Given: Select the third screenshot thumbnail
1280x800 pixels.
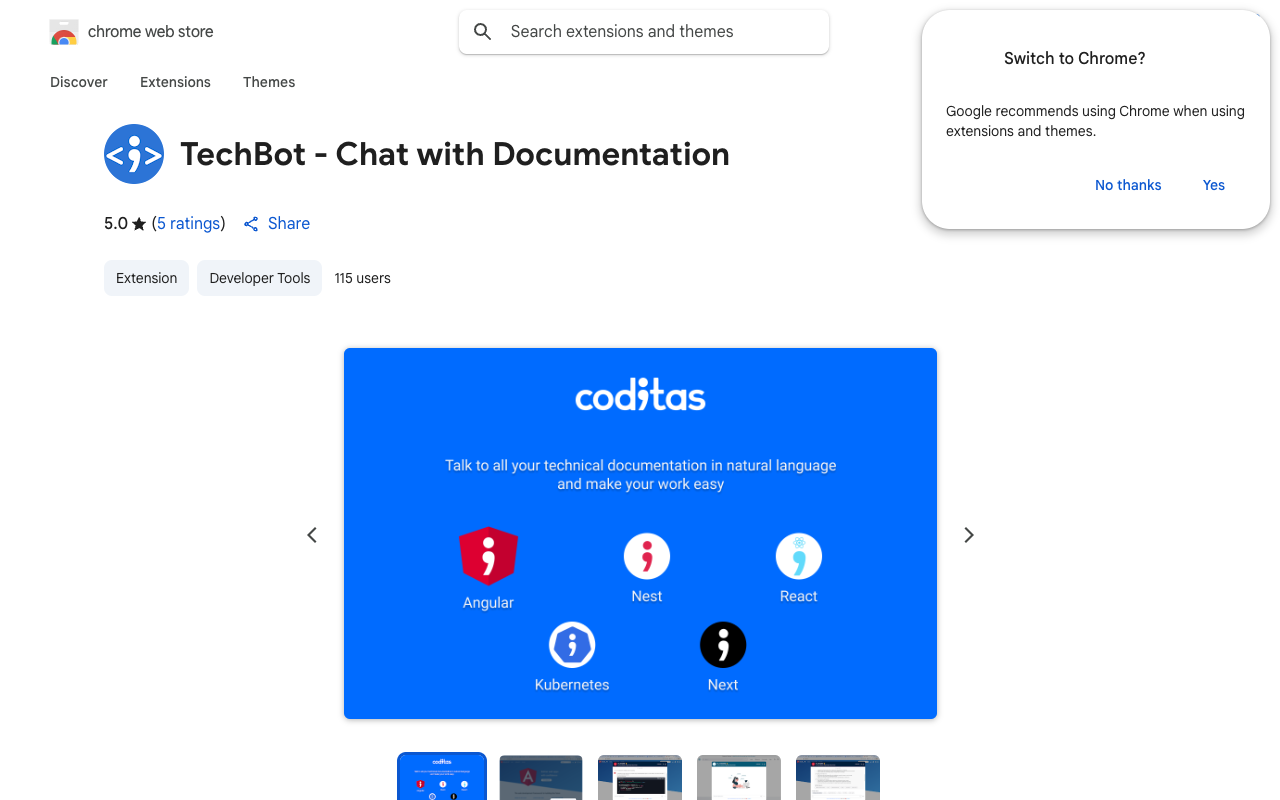Looking at the screenshot, I should 640,778.
